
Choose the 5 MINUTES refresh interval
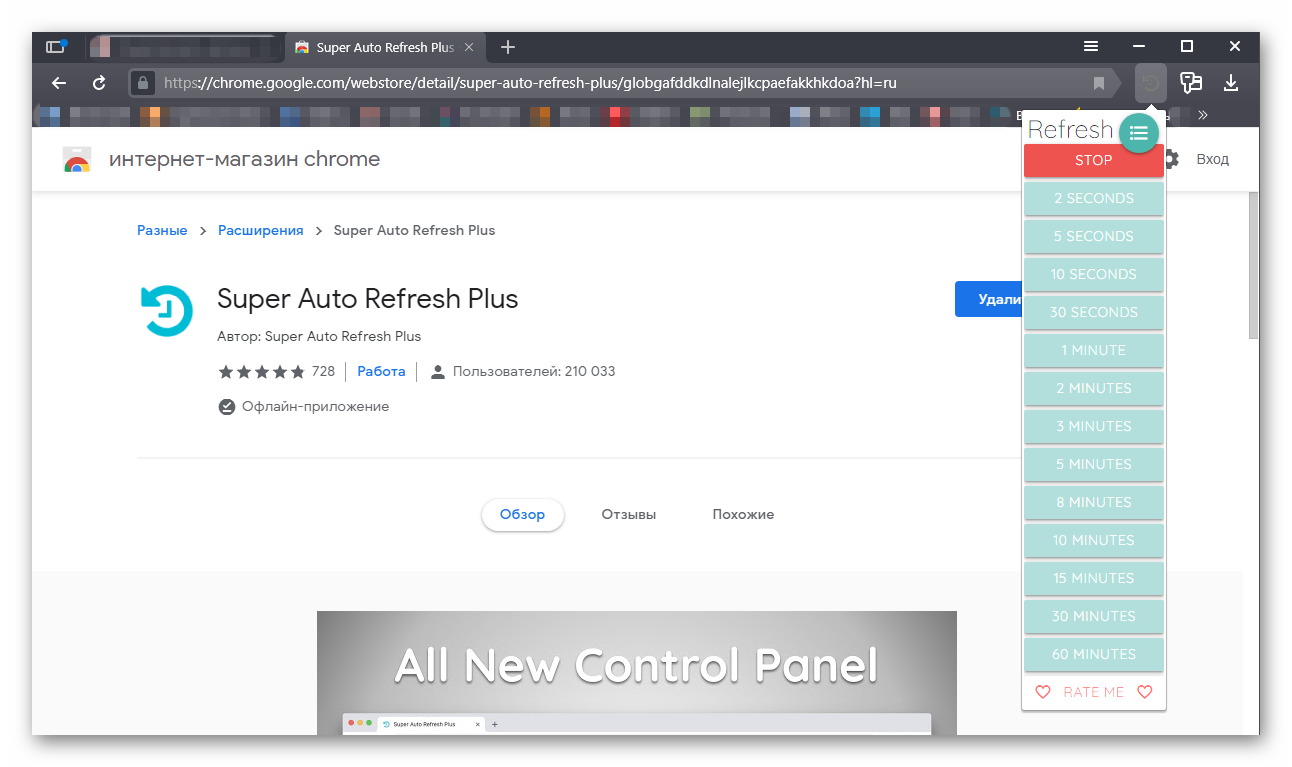1093,464
